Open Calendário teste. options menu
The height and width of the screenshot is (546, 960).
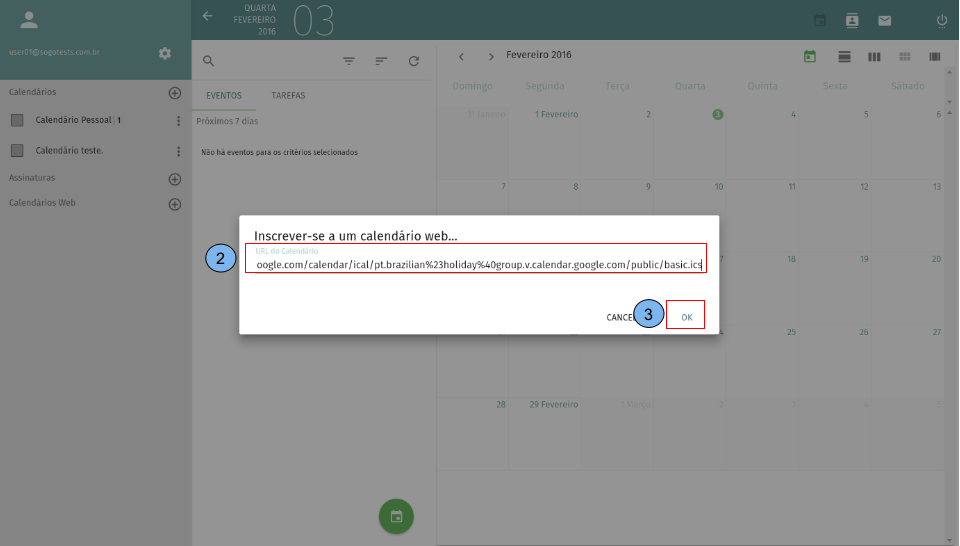[x=179, y=152]
